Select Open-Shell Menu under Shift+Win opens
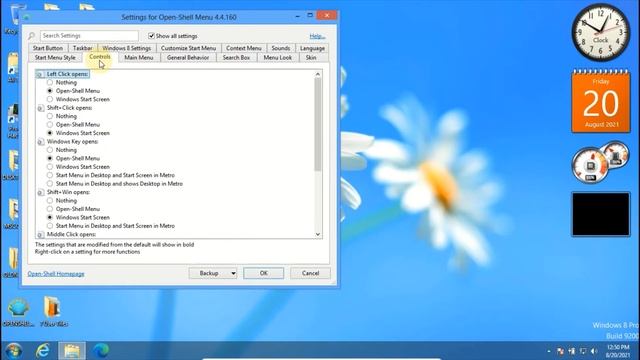The image size is (640, 360). (50, 209)
